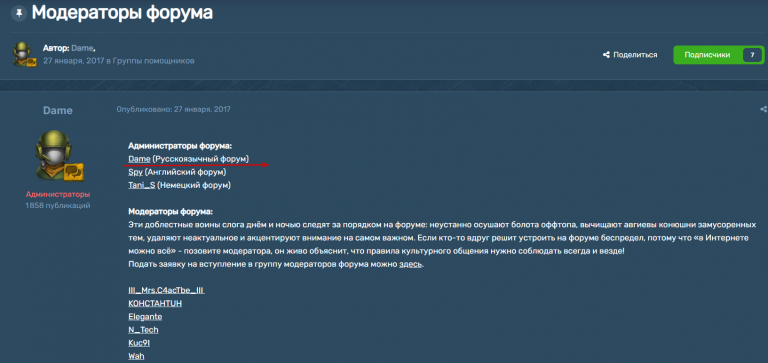Open the Spy English forum admin link
Image resolution: width=768 pixels, height=363 pixels.
[135, 172]
